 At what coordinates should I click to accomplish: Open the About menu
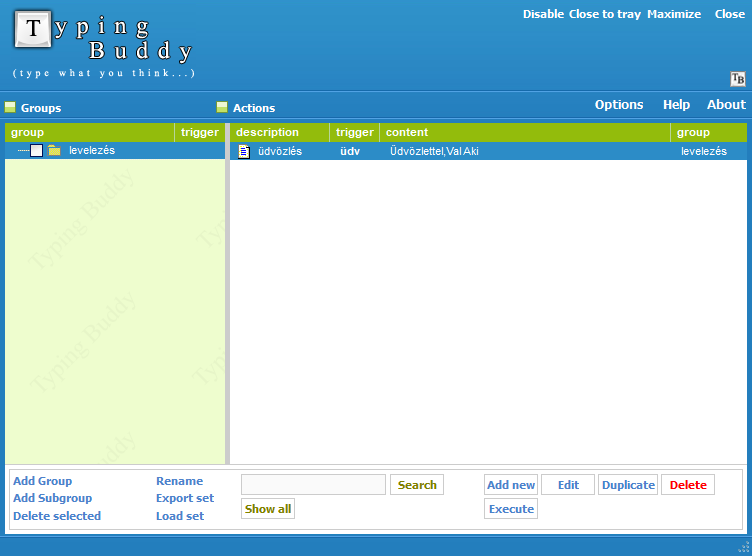pyautogui.click(x=726, y=105)
